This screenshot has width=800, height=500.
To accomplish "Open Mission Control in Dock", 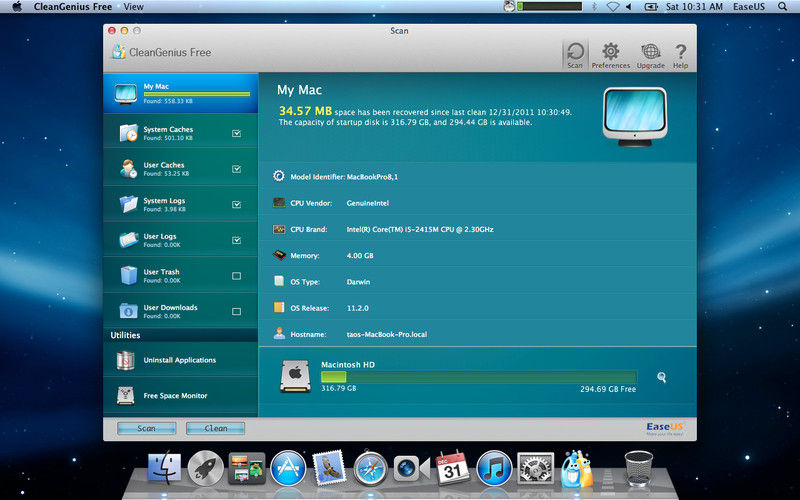I will click(x=247, y=468).
